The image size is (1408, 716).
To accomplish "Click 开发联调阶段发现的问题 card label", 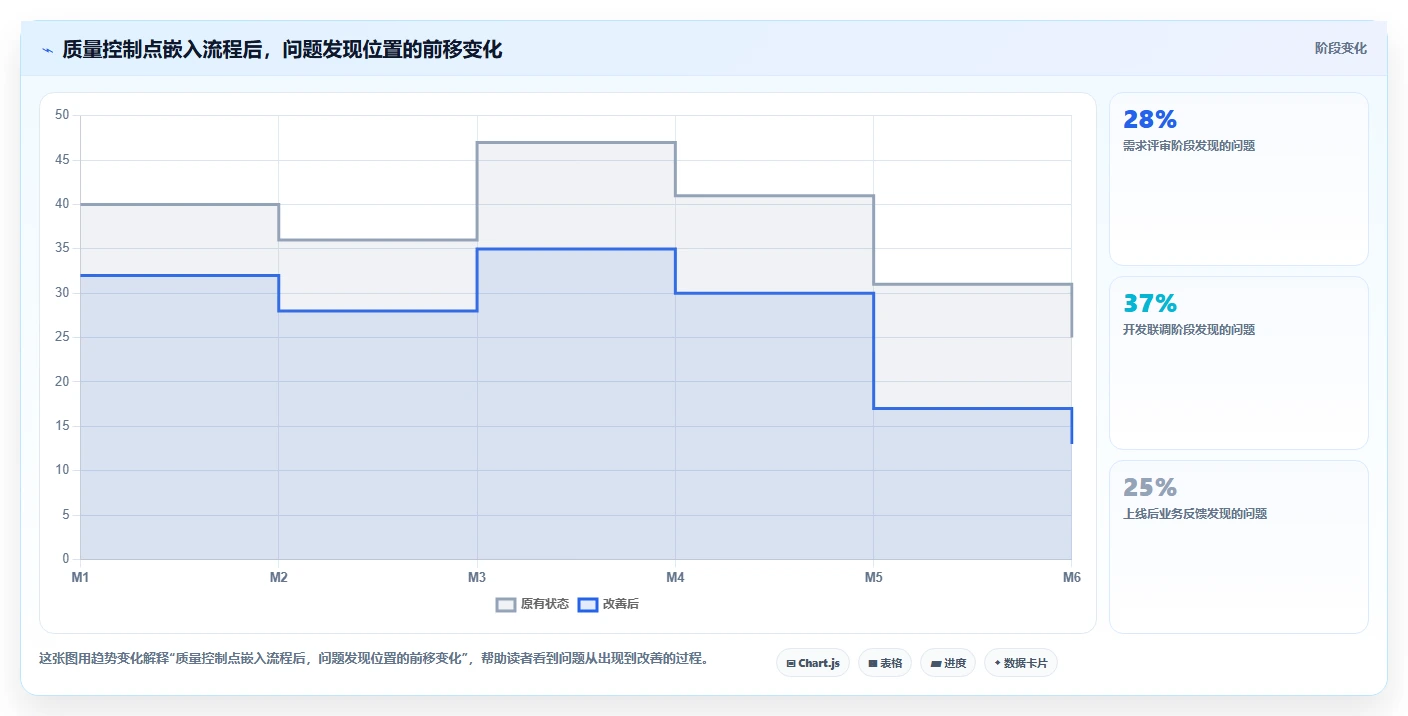I will (x=1189, y=330).
